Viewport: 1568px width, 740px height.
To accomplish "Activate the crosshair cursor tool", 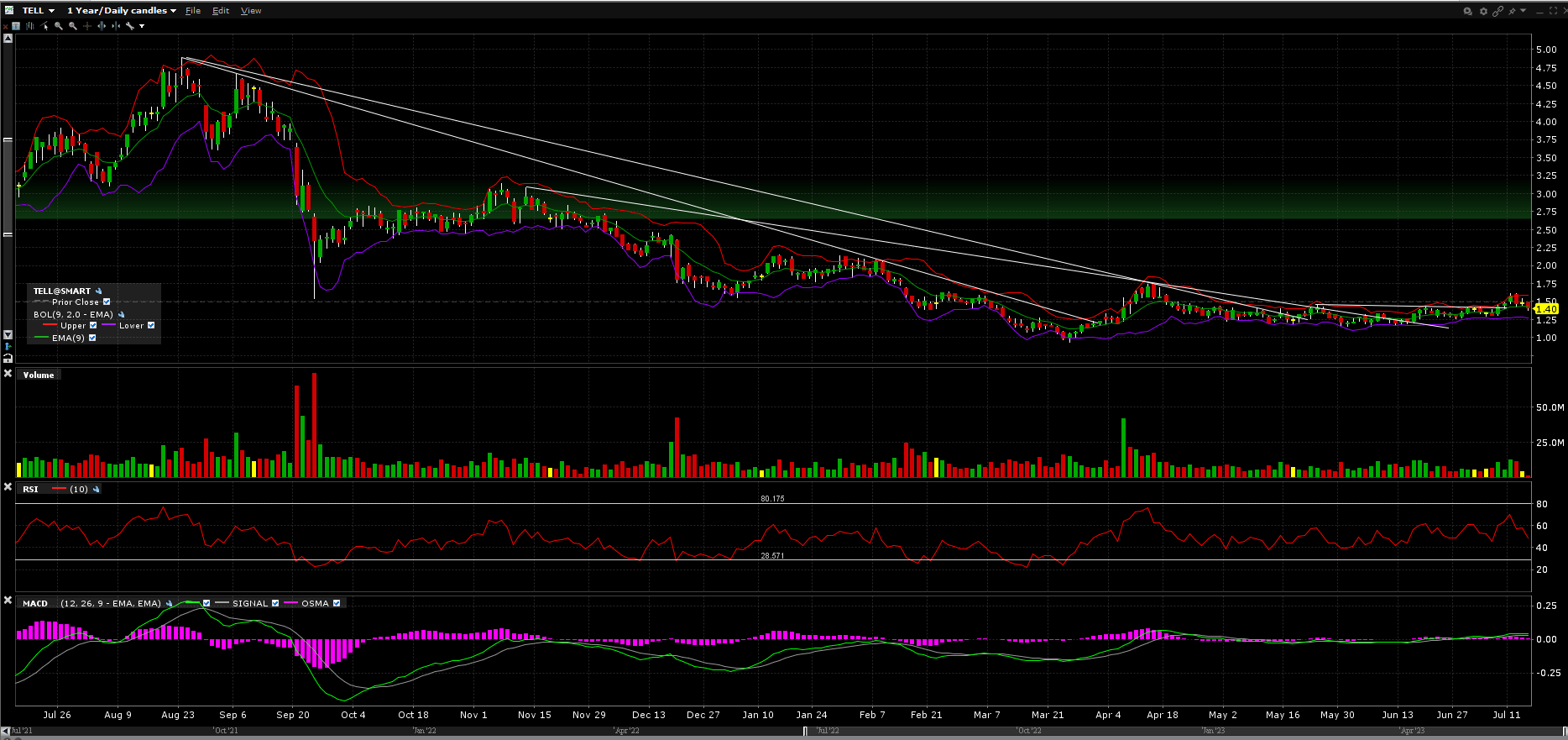I will 87,26.
